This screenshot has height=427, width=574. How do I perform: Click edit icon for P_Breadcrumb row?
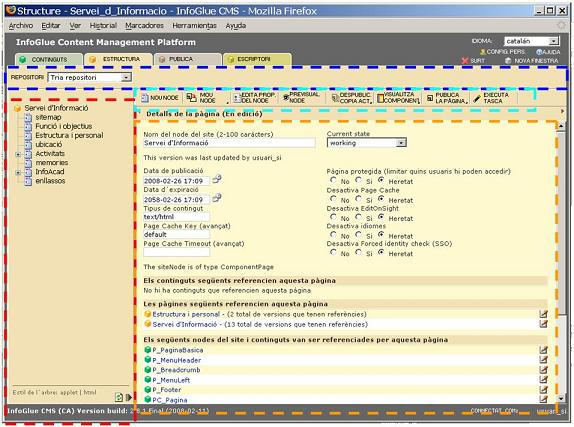pyautogui.click(x=543, y=370)
